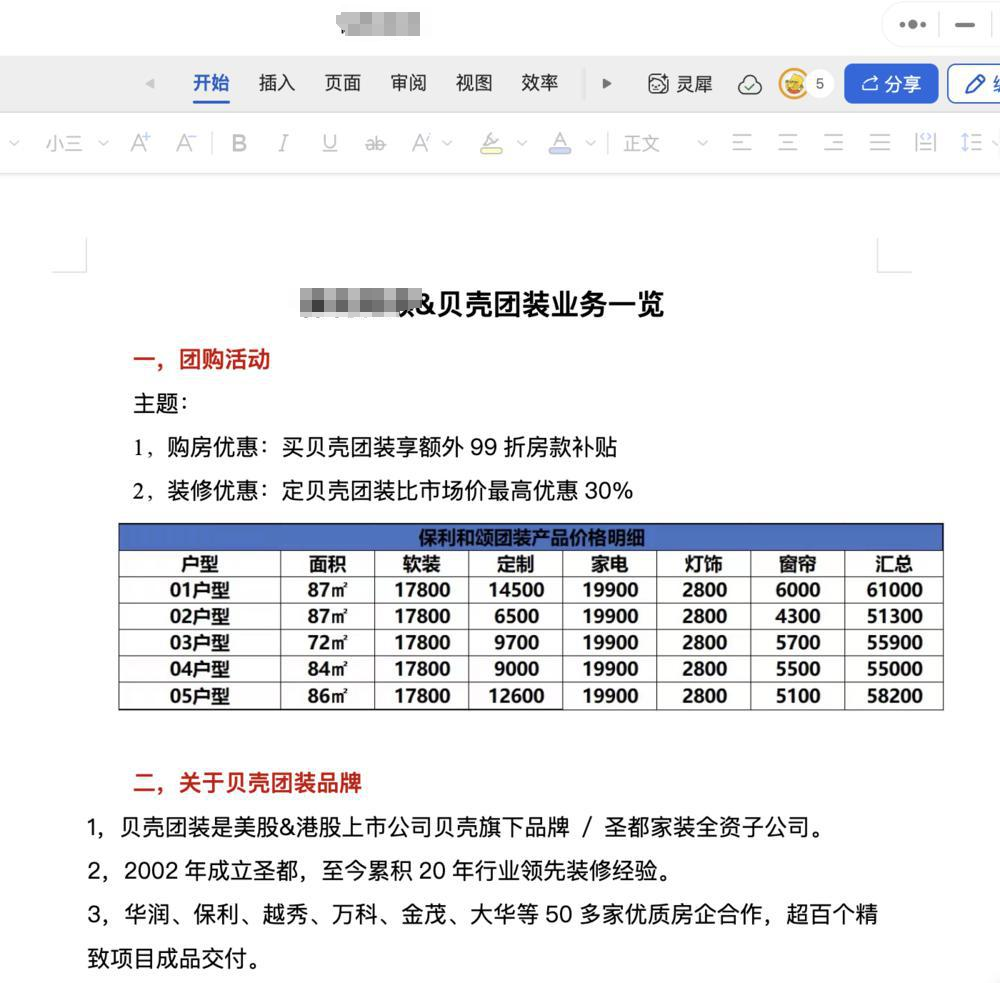Open the 小三 font size dropdown
The width and height of the screenshot is (1000, 983).
coord(77,144)
